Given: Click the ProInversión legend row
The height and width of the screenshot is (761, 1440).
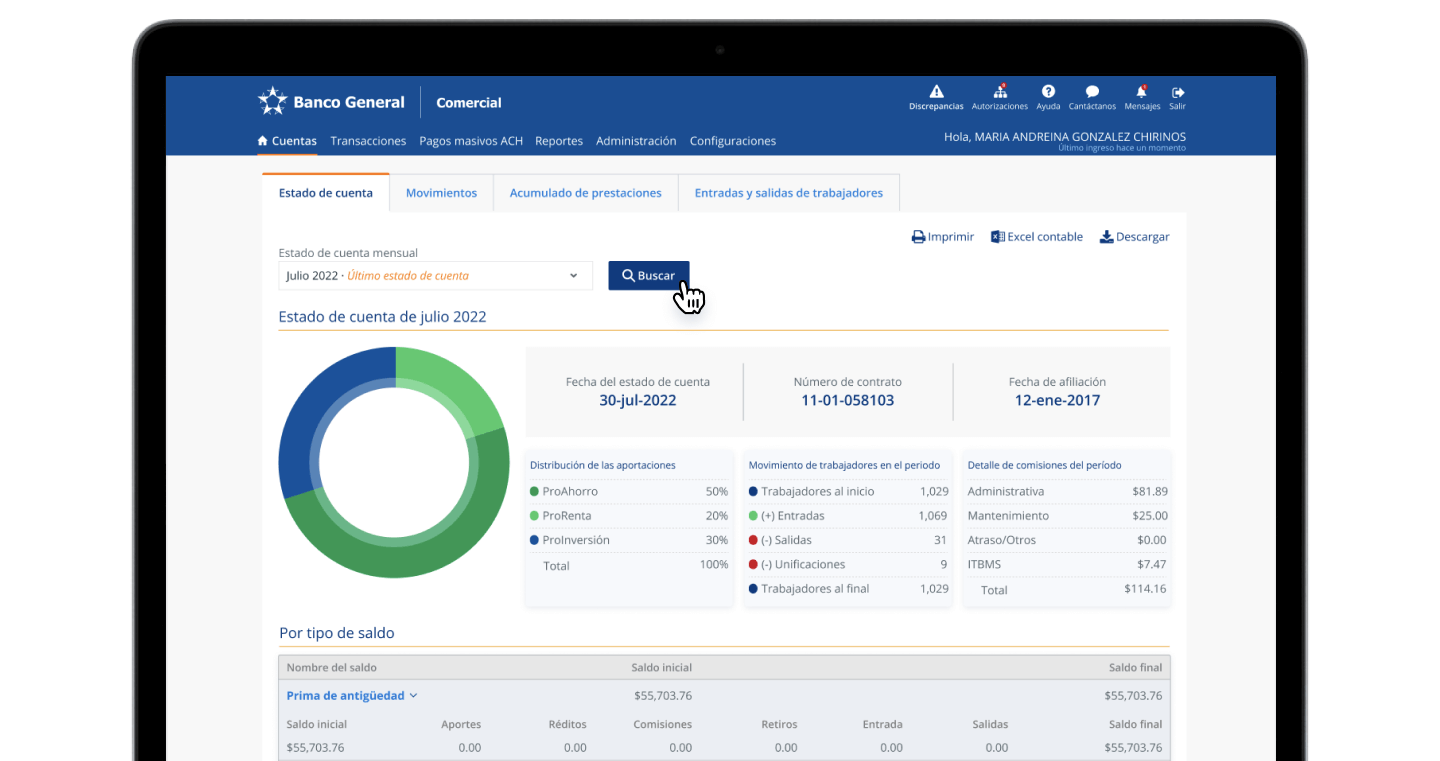Looking at the screenshot, I should click(629, 540).
